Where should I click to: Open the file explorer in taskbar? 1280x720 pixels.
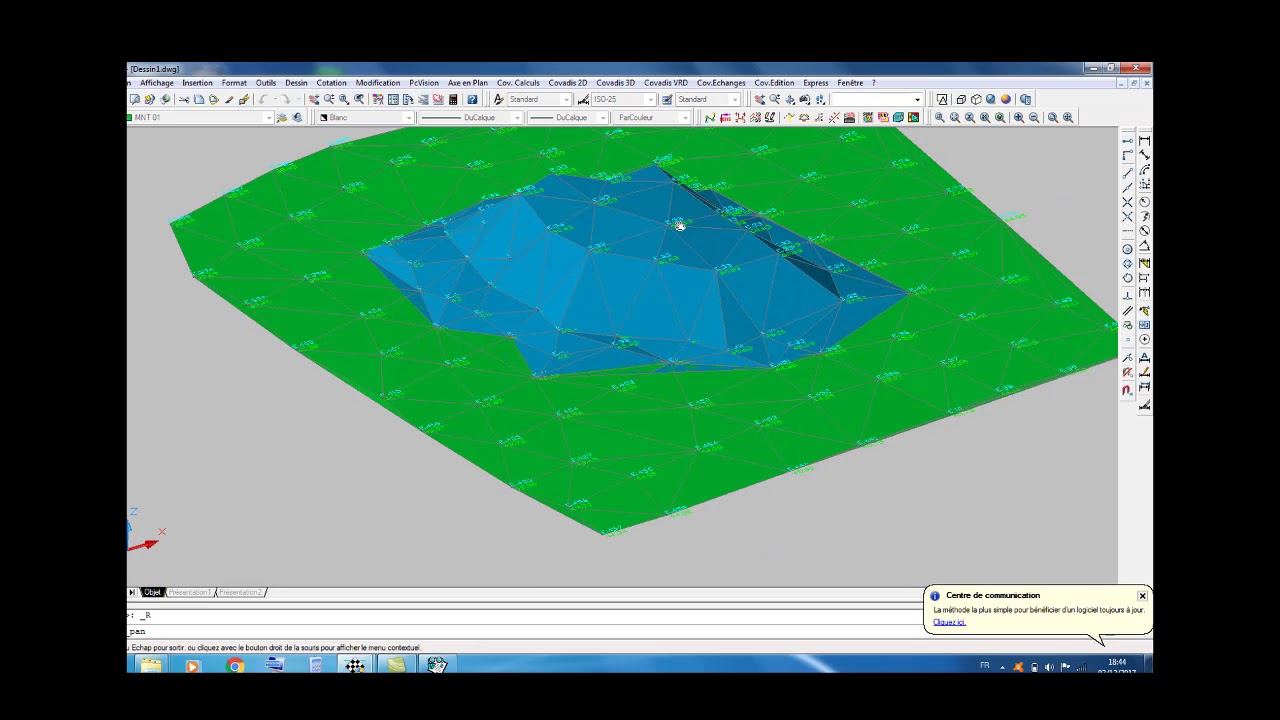(151, 665)
